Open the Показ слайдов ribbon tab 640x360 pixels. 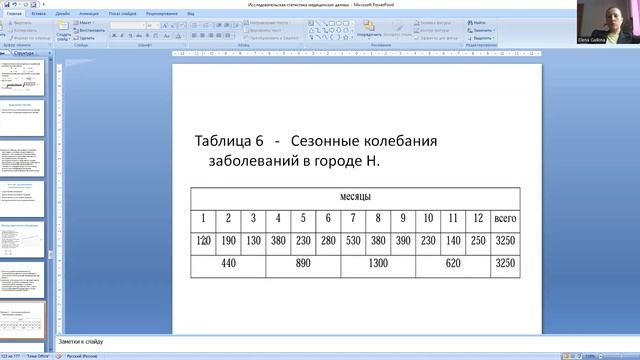[122, 13]
